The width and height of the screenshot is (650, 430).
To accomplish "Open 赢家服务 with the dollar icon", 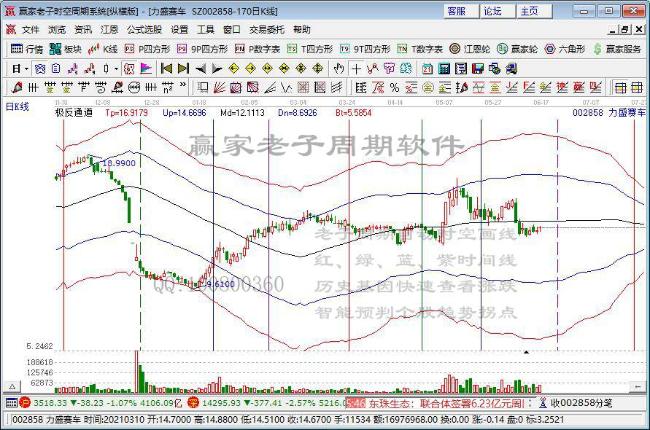I will [x=617, y=49].
